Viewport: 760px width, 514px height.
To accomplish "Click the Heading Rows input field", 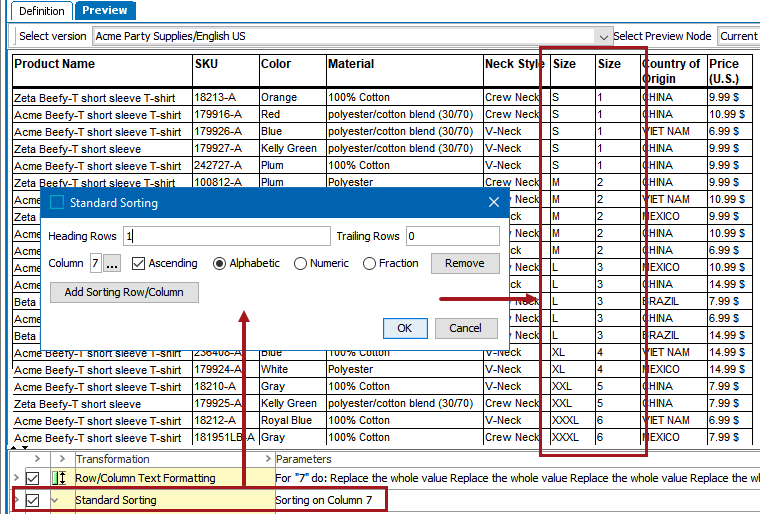I will point(226,236).
